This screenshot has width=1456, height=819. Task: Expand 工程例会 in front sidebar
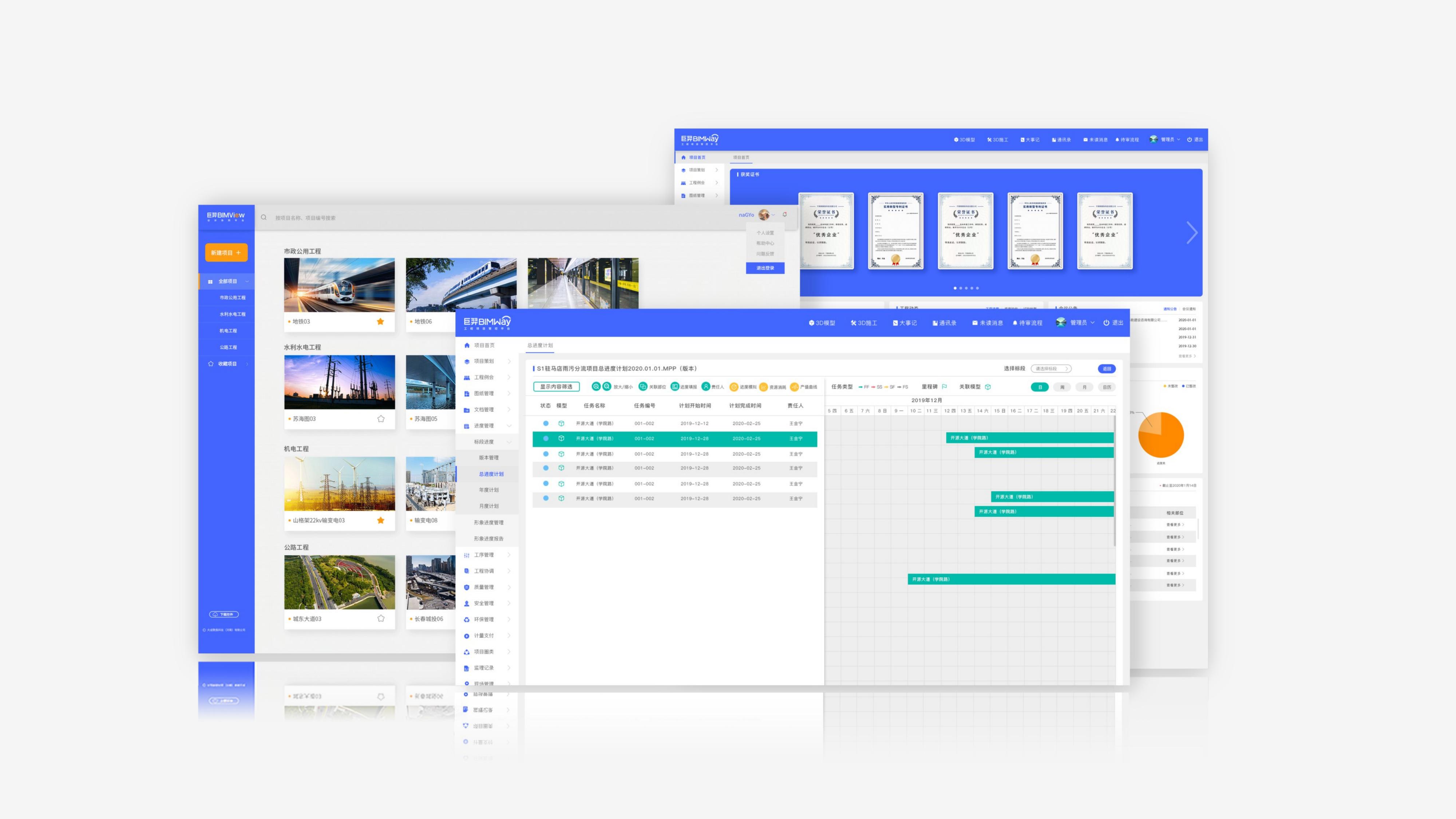pos(509,377)
